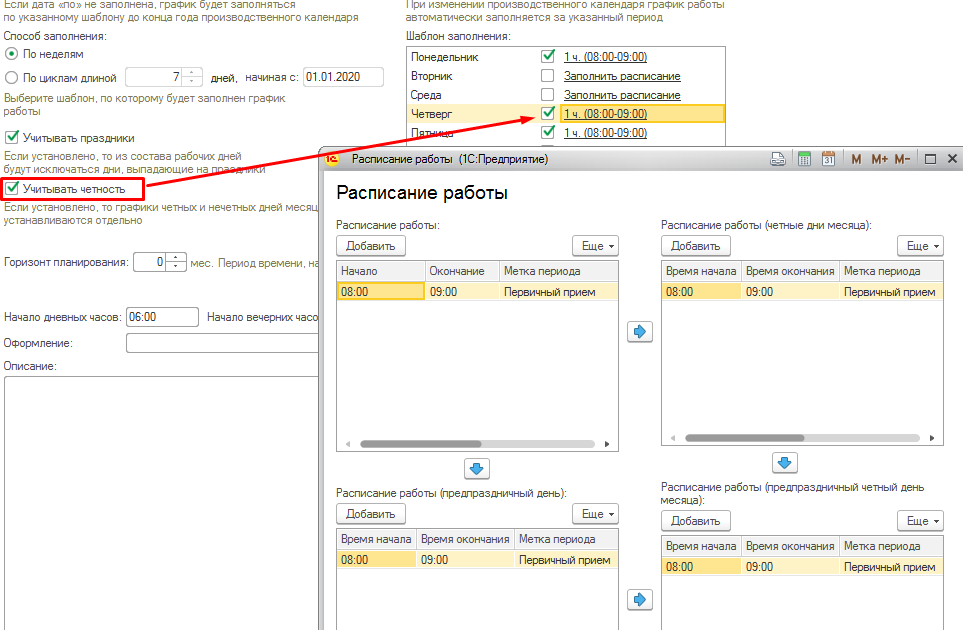Viewport: 963px width, 630px height.
Task: Expand the 'Еще' menu above main schedule table
Action: coord(595,246)
